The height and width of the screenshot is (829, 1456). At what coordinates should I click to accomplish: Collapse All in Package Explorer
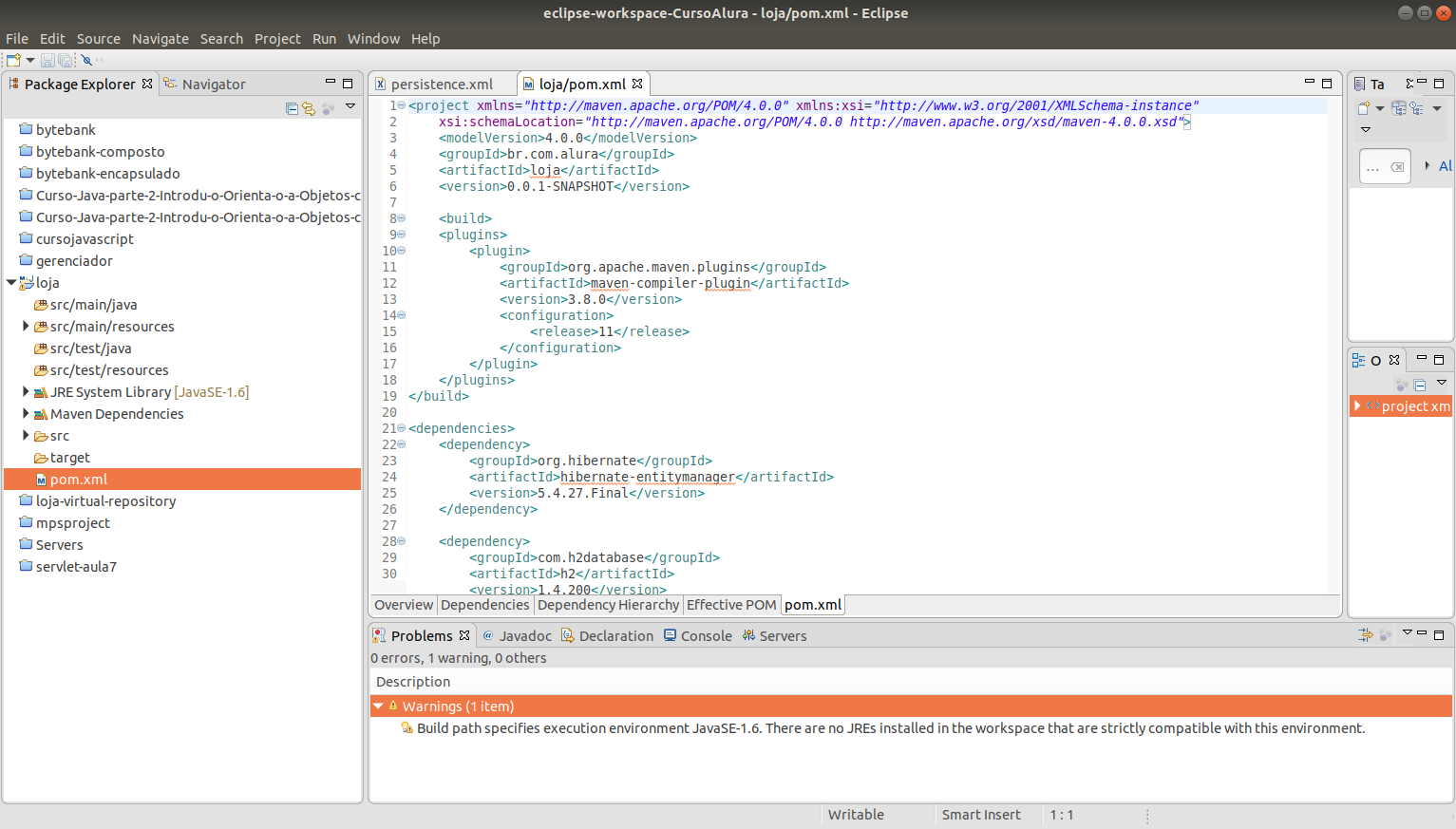[292, 108]
